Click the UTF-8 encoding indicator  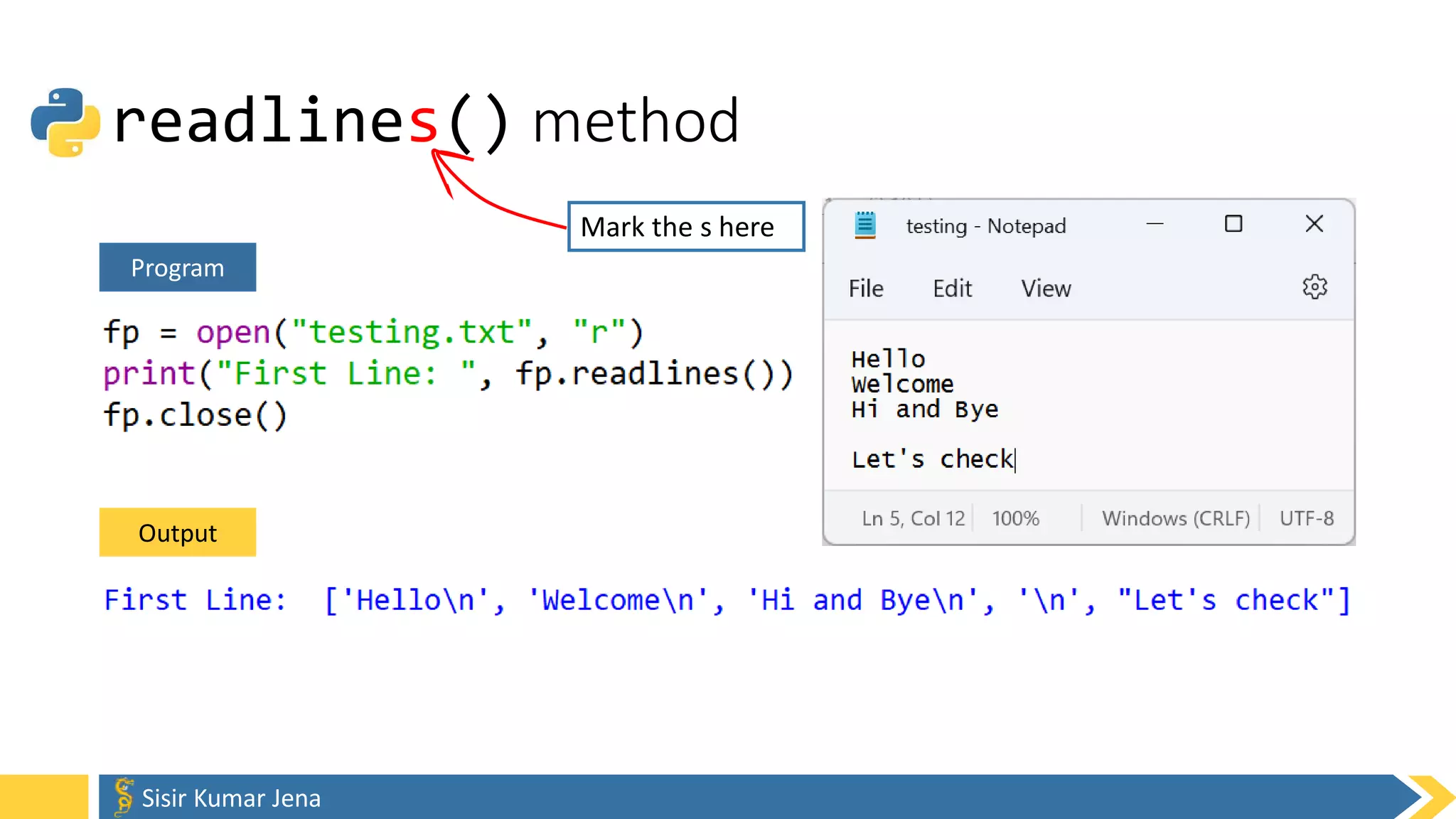pos(1307,518)
